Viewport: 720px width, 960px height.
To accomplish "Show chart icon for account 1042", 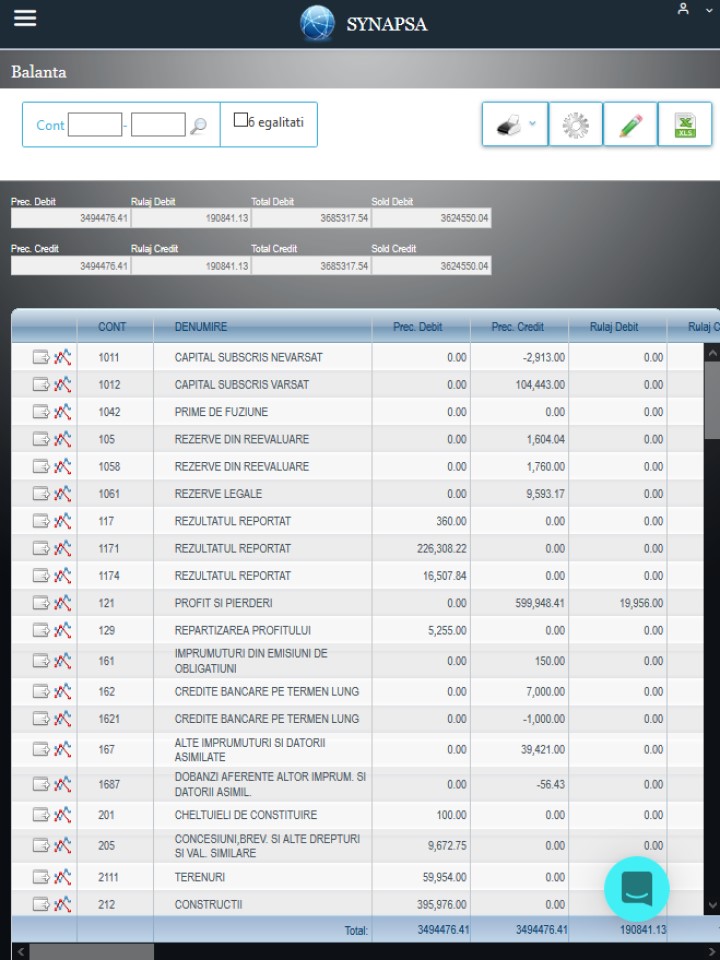I will [62, 411].
